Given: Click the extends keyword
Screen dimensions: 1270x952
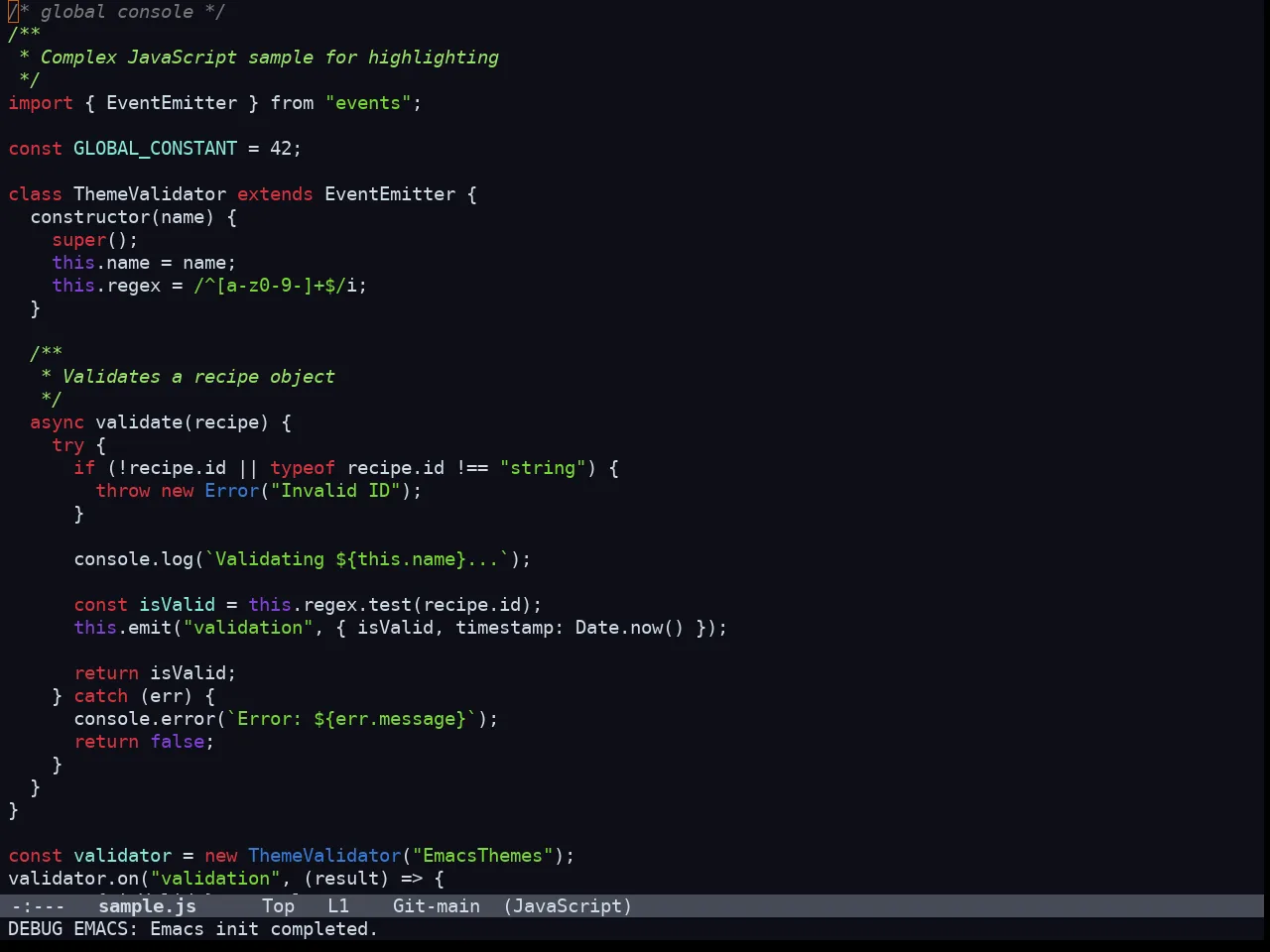Looking at the screenshot, I should tap(275, 194).
